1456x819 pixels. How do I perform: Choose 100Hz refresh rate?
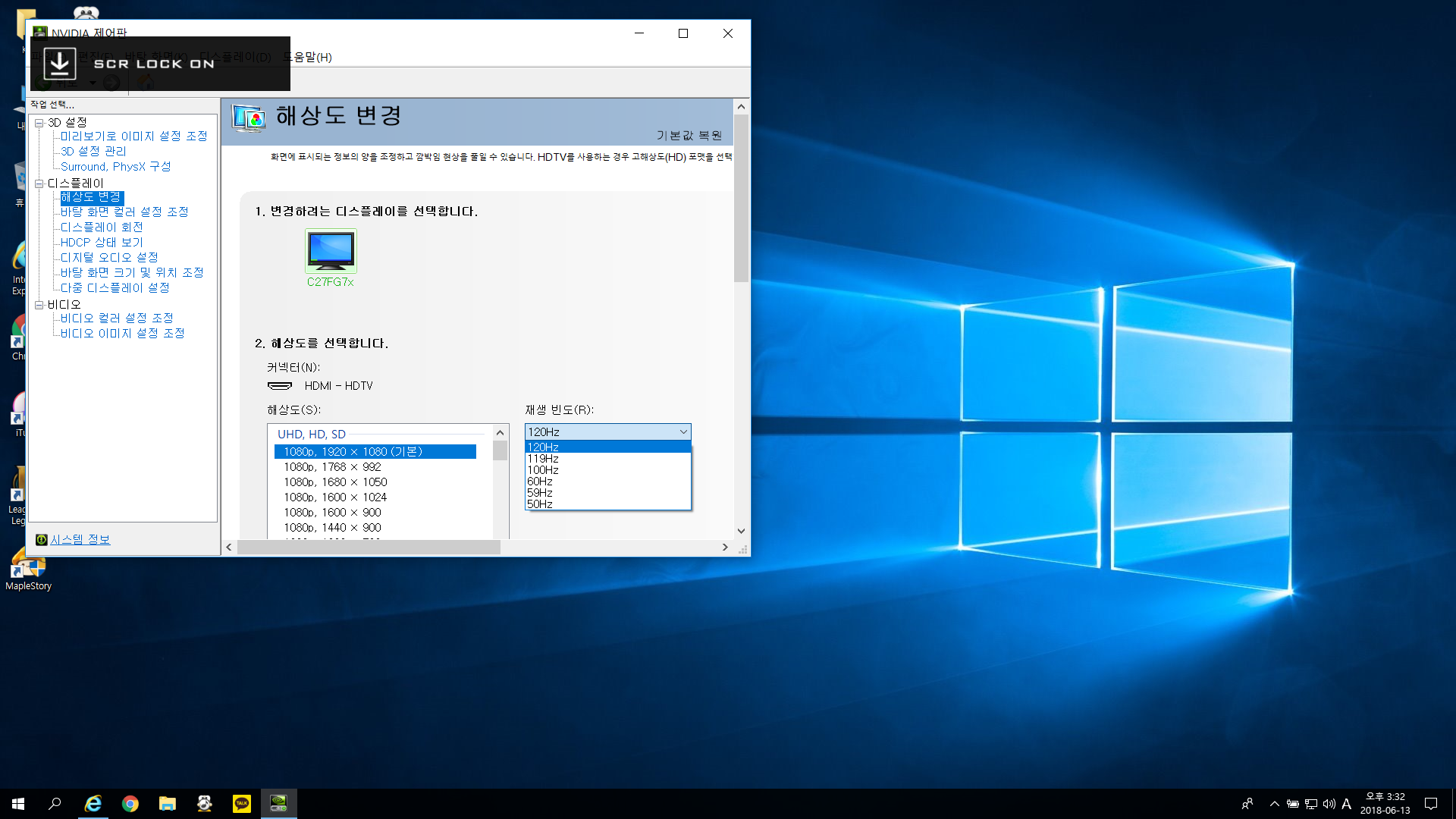point(607,470)
